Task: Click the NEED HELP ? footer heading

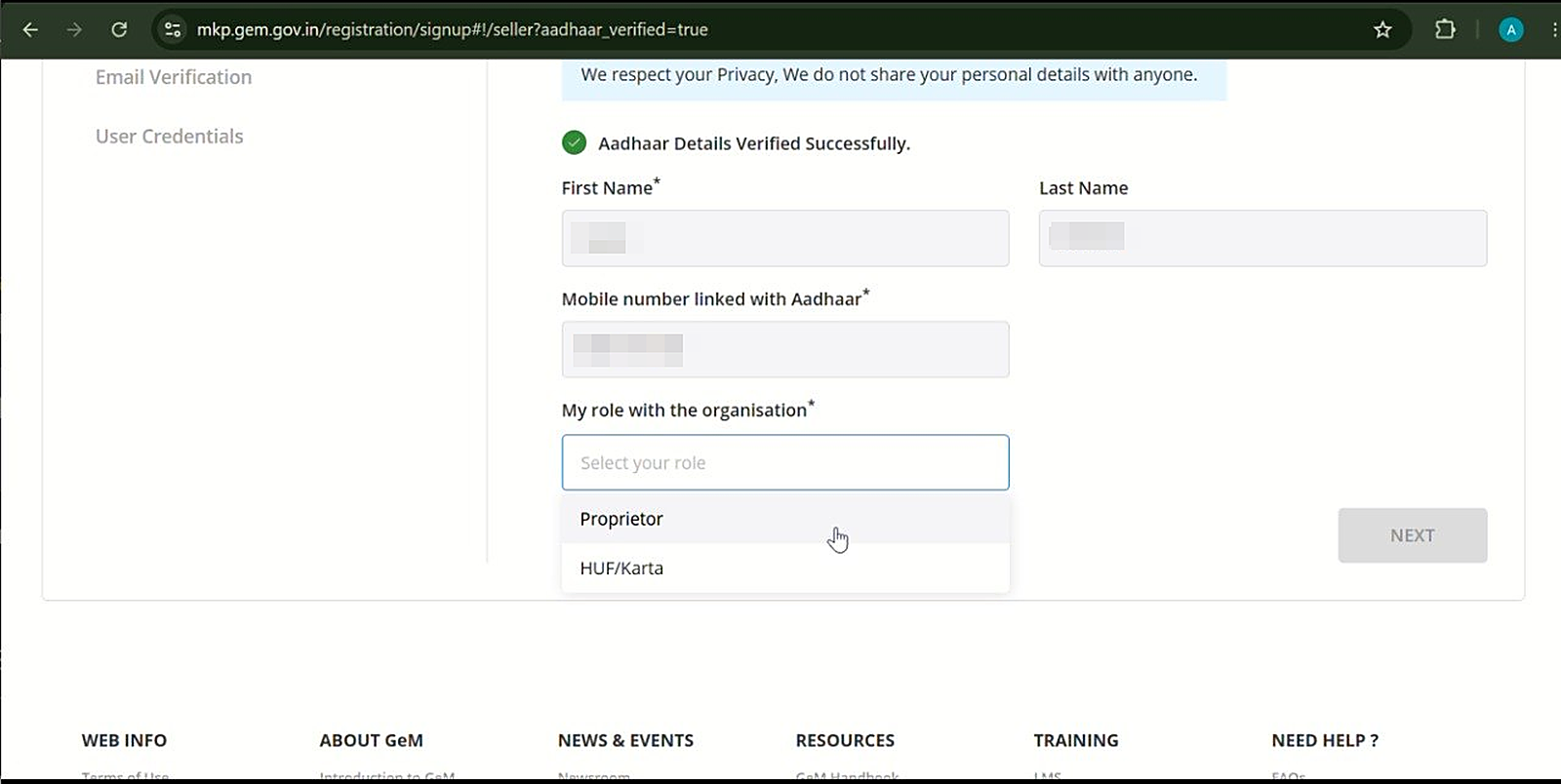Action: coord(1325,740)
